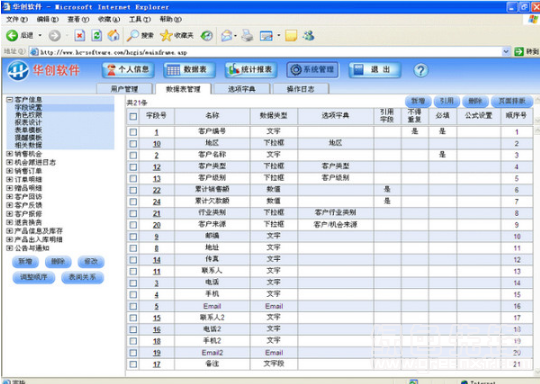The width and height of the screenshot is (540, 384).
Task: Collapse the 客户信息 tree node
Action: point(10,100)
